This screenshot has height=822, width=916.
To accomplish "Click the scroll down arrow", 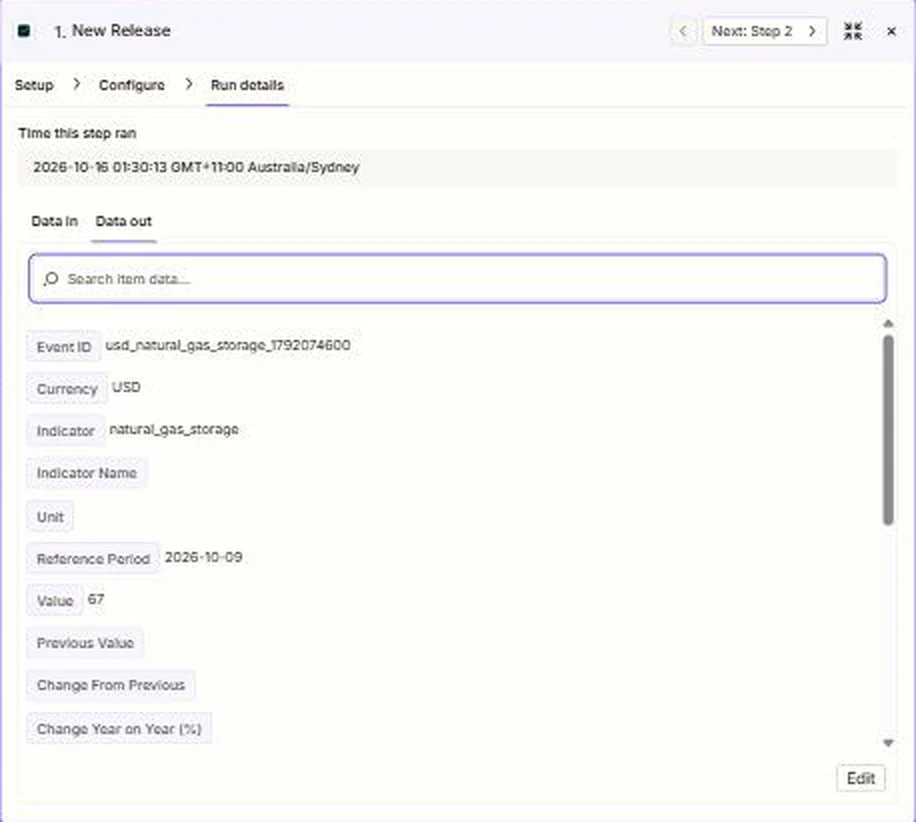I will tap(889, 743).
